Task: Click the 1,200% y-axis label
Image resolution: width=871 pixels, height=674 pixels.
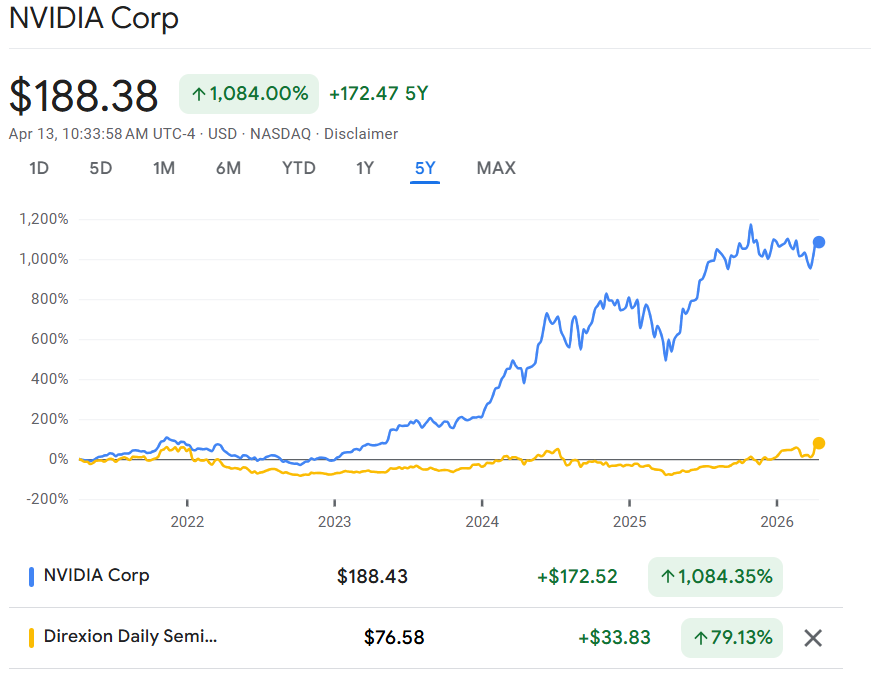Action: [44, 219]
